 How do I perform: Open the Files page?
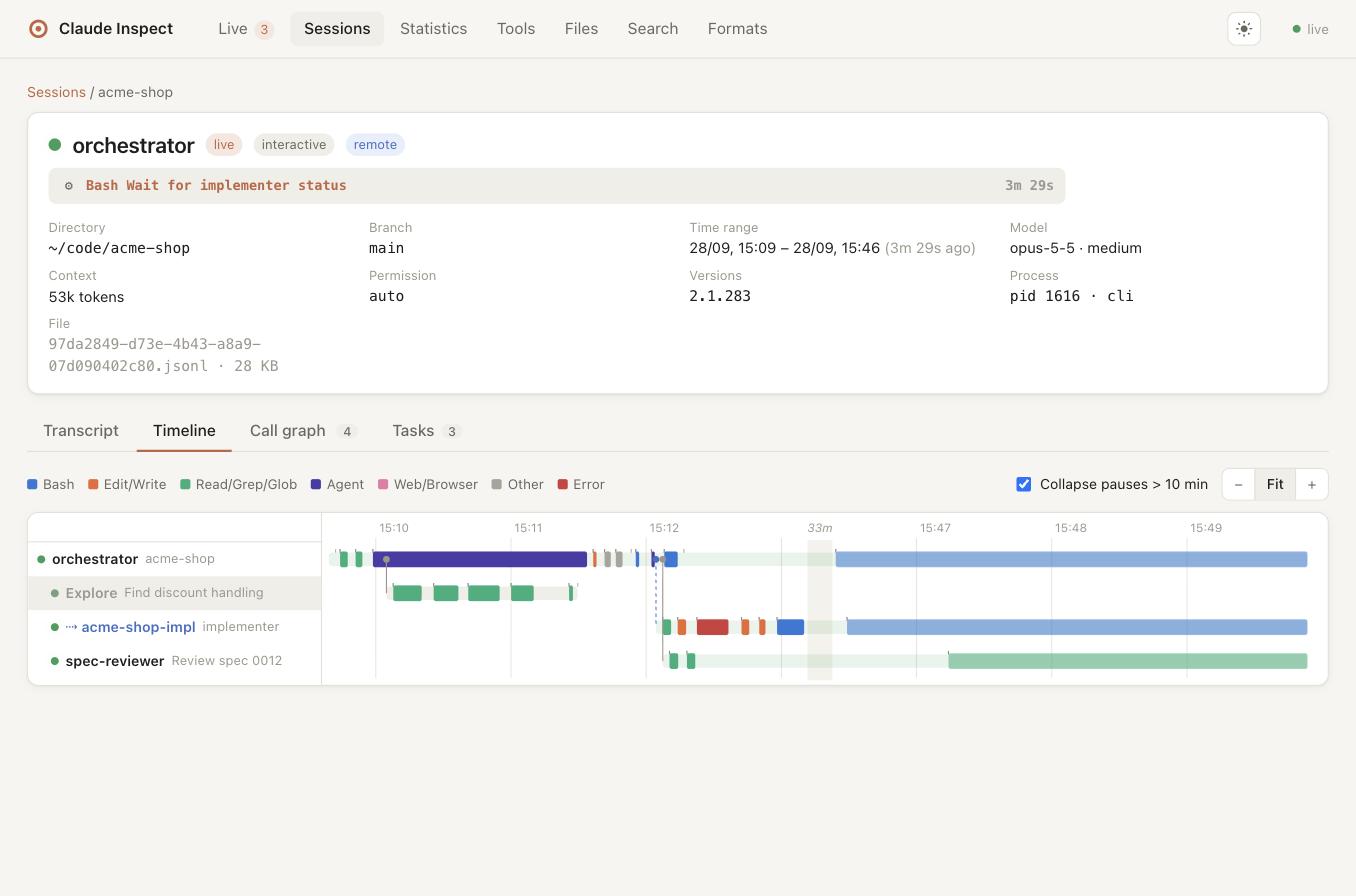tap(581, 29)
